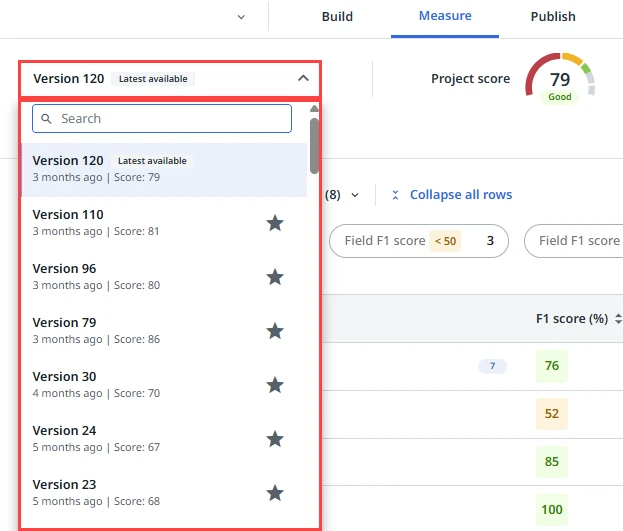Screen dimensions: 623x531
Task: Click the F1 score column sort icon
Action: [x=618, y=319]
